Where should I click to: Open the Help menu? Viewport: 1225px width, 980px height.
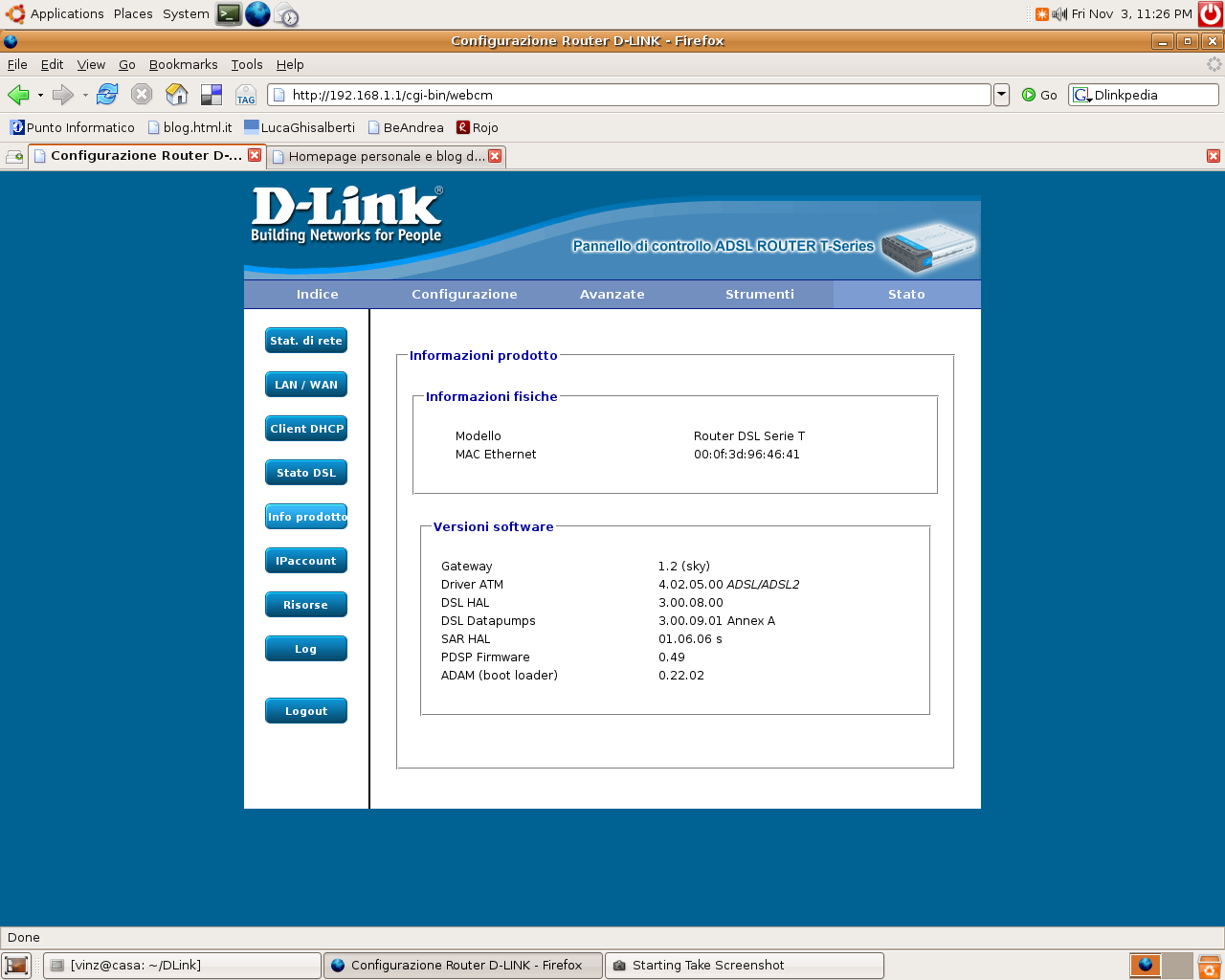coord(290,64)
